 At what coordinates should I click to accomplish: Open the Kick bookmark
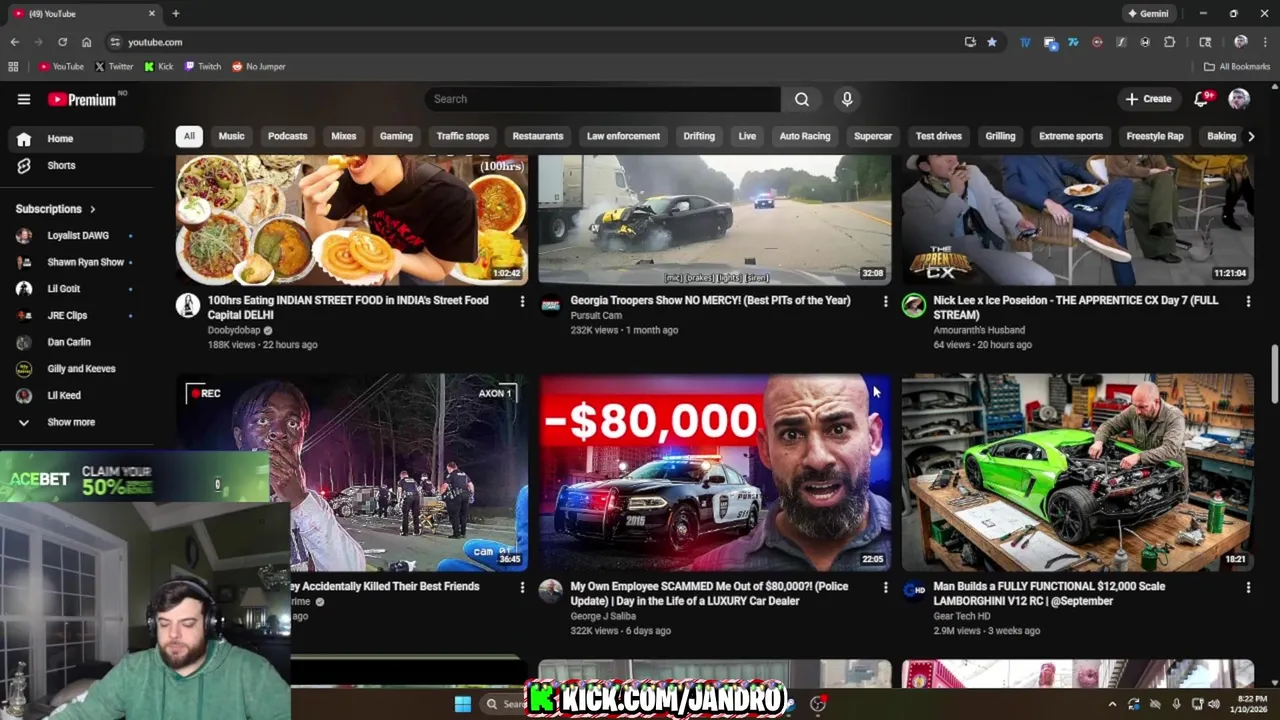pos(159,67)
